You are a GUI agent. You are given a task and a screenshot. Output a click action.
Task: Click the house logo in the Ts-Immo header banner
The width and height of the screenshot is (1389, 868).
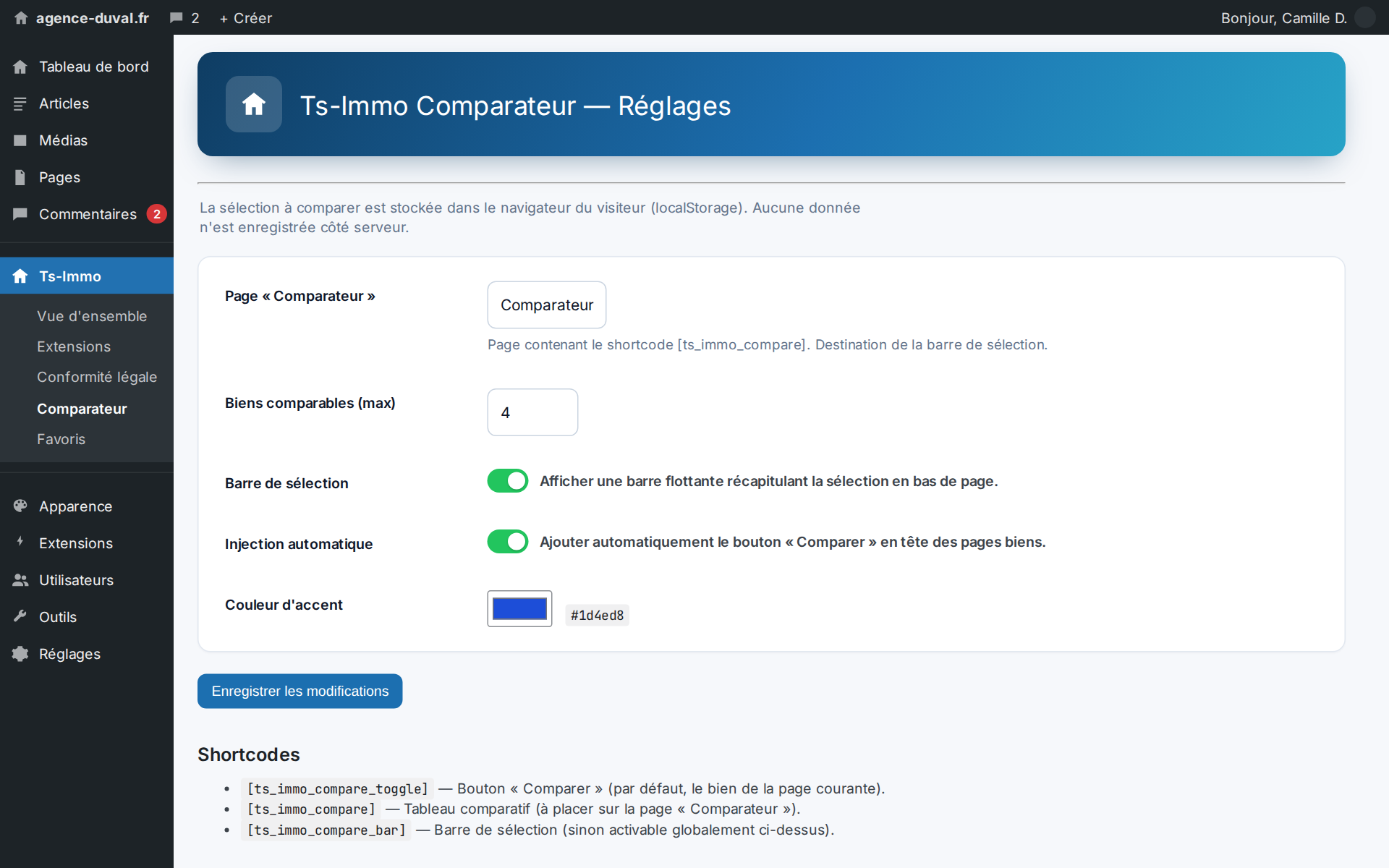pyautogui.click(x=254, y=104)
